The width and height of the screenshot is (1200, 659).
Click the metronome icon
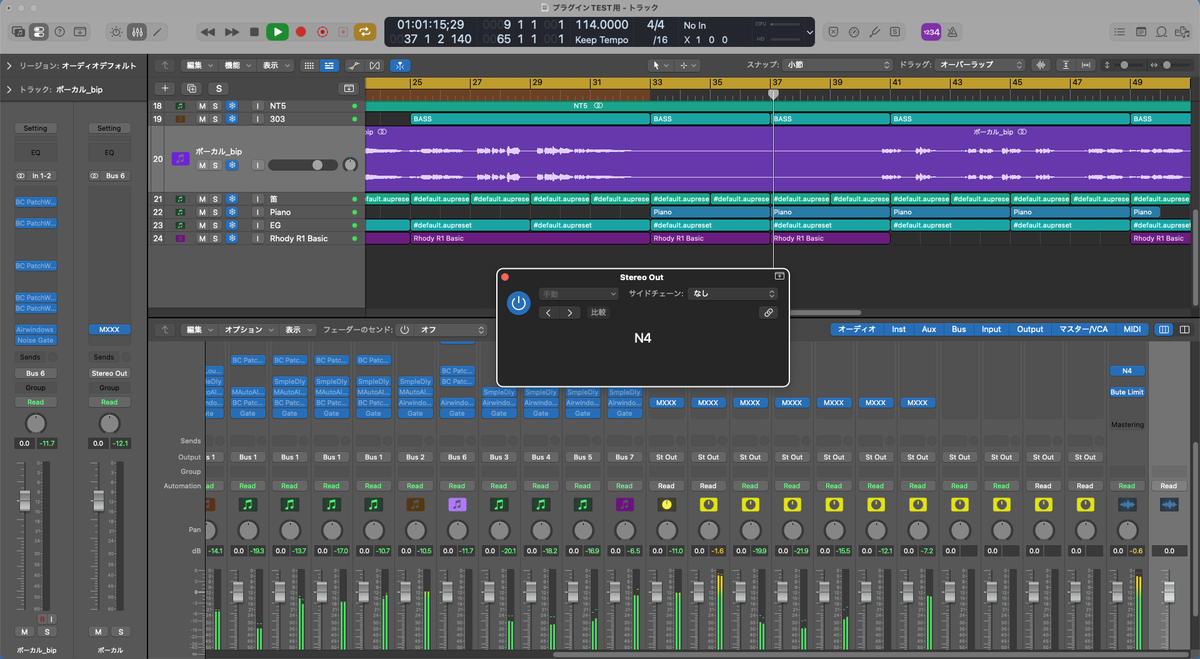tap(954, 32)
